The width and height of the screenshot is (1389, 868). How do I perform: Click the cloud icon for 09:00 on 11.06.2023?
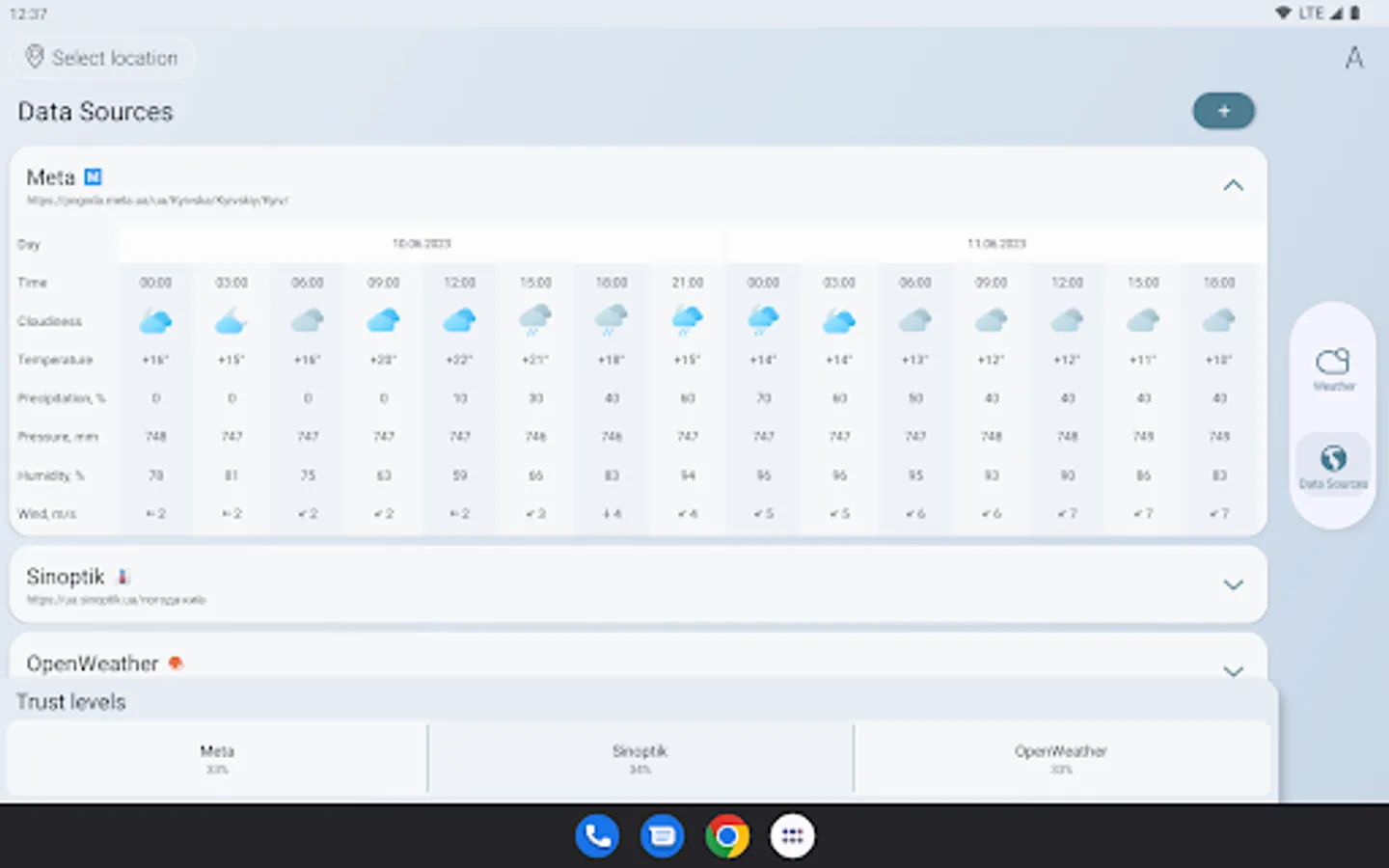[x=992, y=320]
